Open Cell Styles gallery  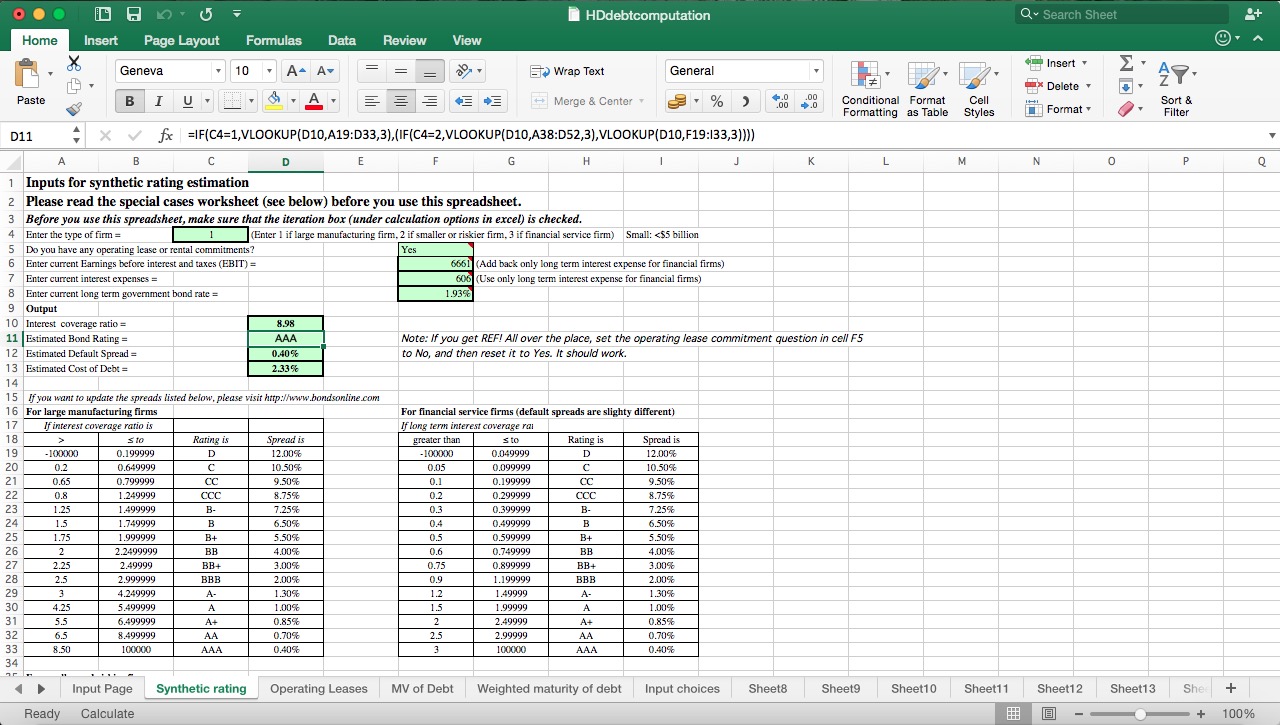978,88
